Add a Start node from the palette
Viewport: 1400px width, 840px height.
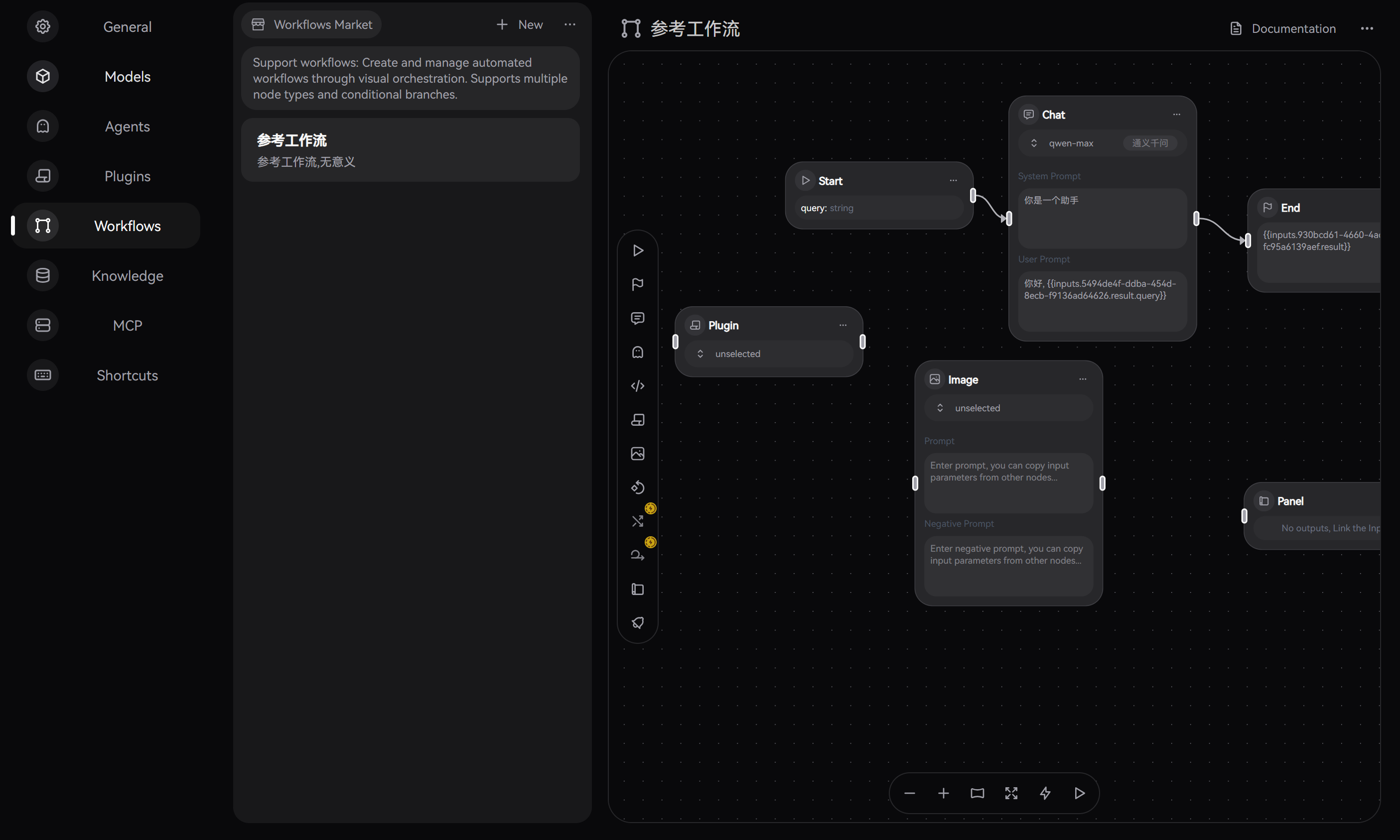tap(638, 250)
